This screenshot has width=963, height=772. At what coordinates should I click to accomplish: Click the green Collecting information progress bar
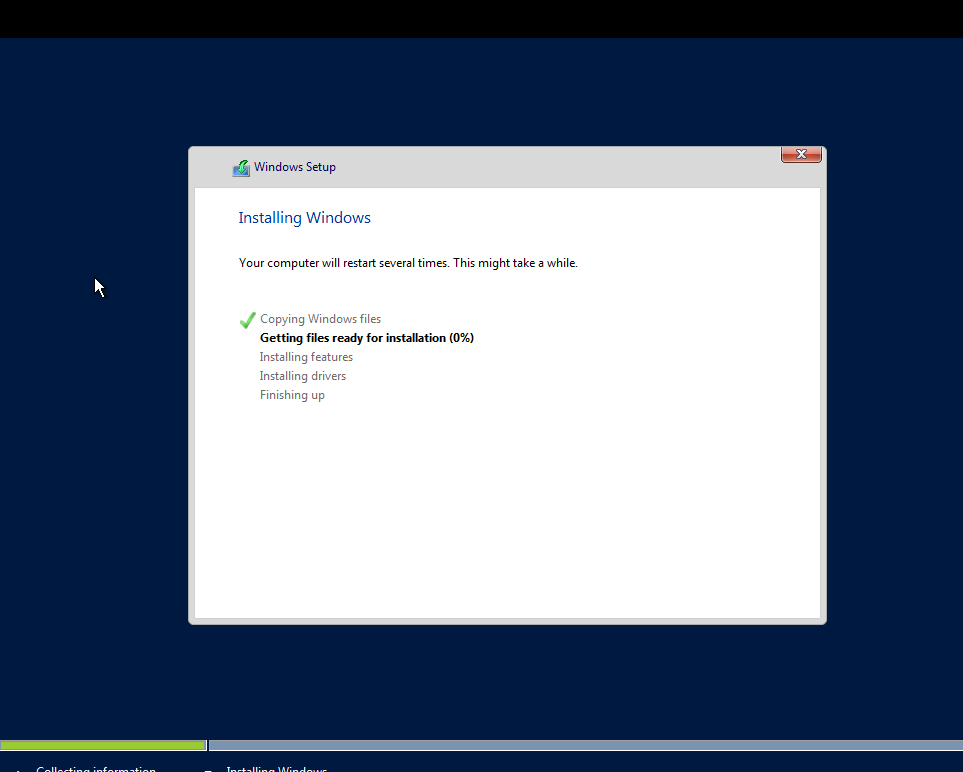click(103, 745)
